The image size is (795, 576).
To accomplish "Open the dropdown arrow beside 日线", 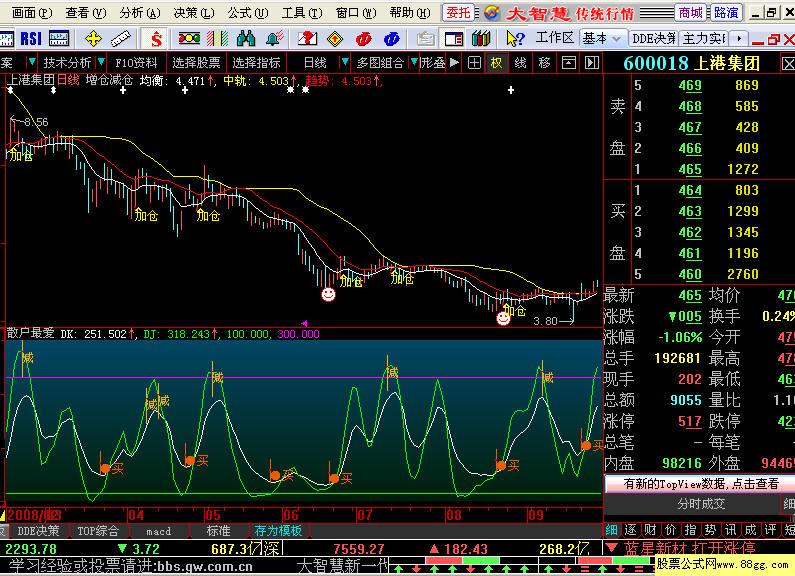I will (x=345, y=63).
